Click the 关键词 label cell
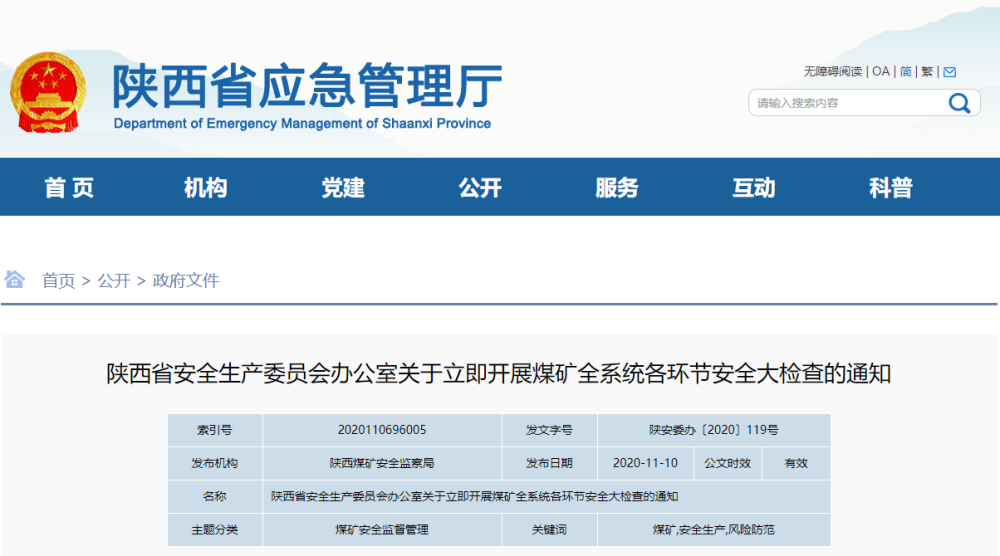The image size is (1000, 556). tap(549, 529)
